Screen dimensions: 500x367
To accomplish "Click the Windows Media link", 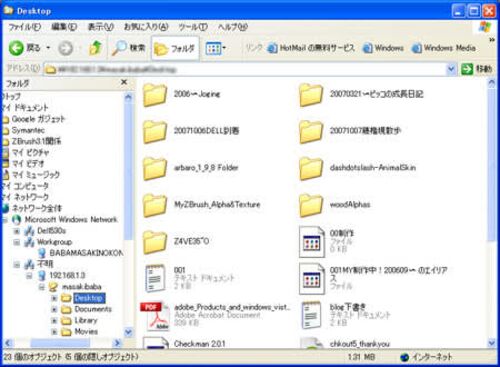I will click(x=443, y=48).
